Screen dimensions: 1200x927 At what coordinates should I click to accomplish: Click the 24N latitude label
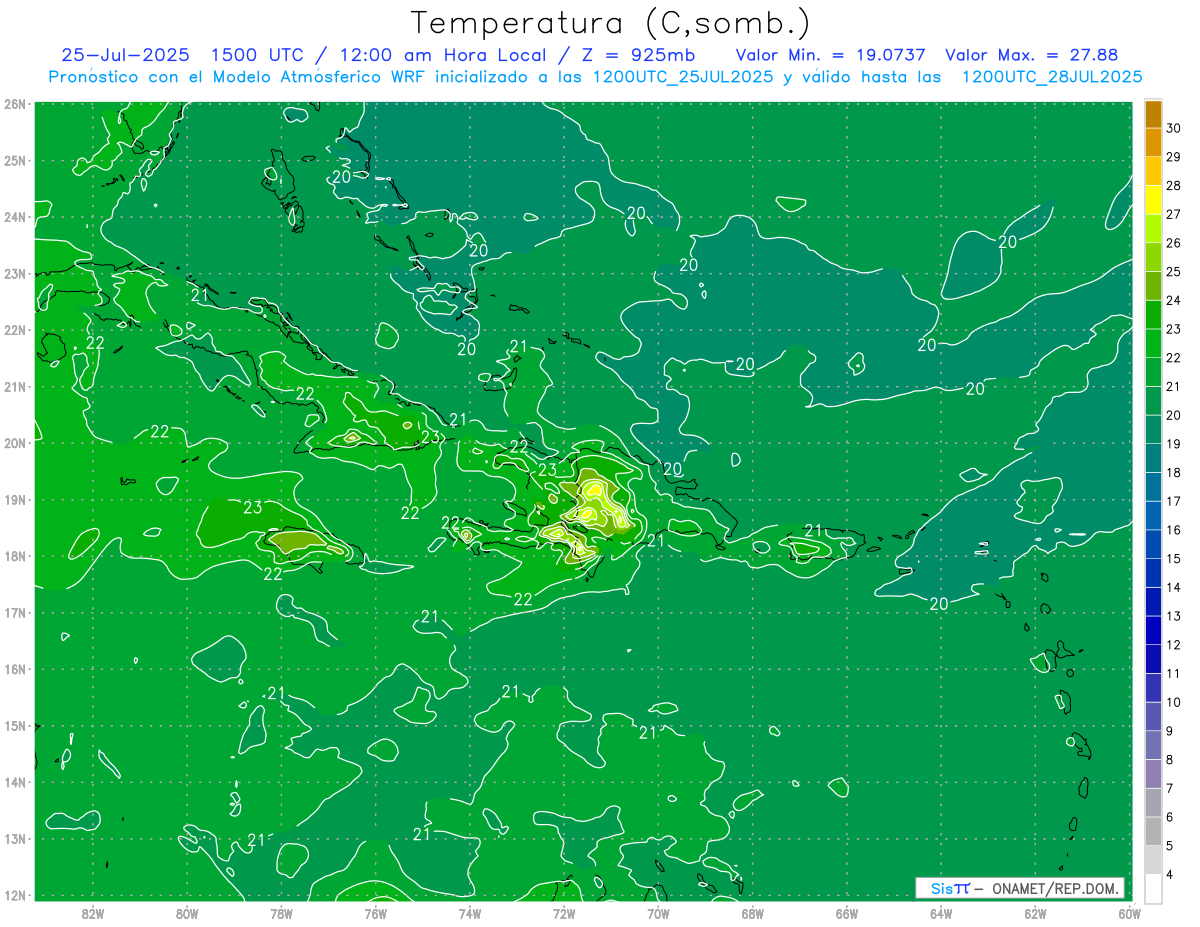[x=15, y=217]
